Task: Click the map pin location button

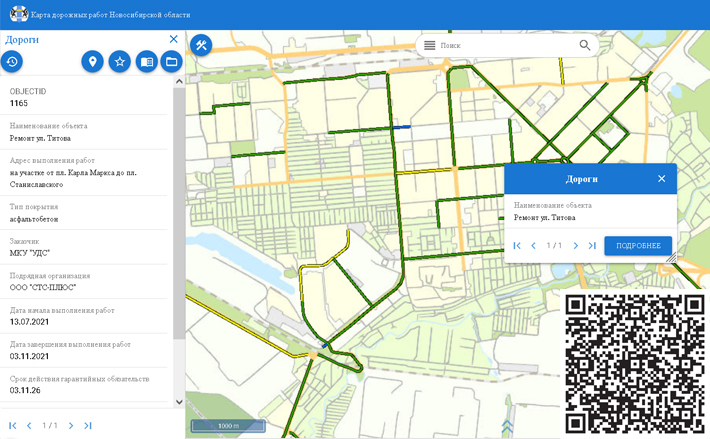Action: 92,62
